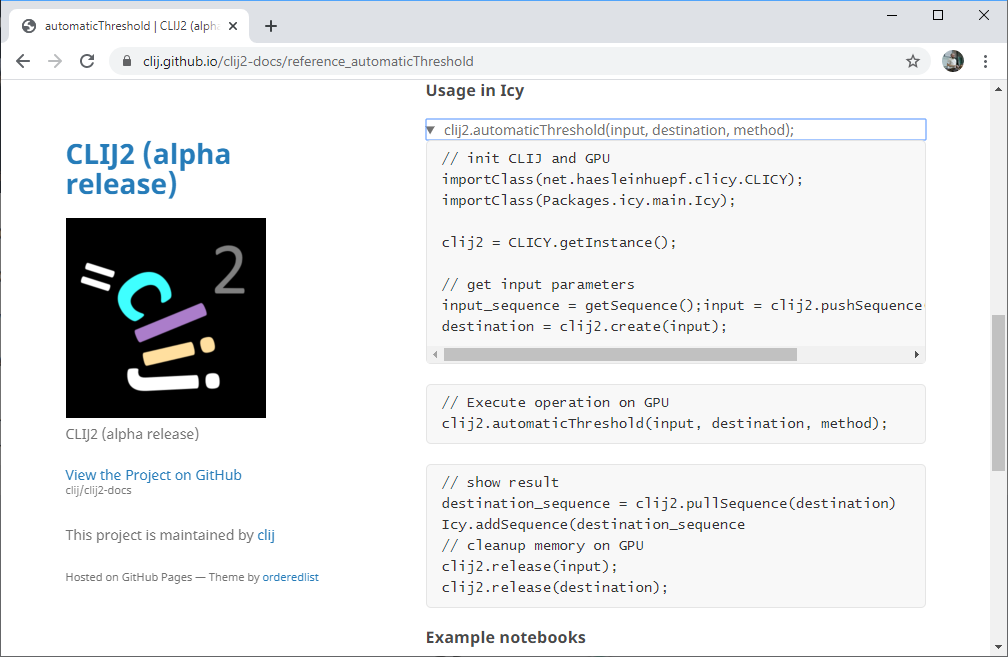Open View the Project on GitHub link
This screenshot has width=1008, height=657.
pyautogui.click(x=154, y=475)
